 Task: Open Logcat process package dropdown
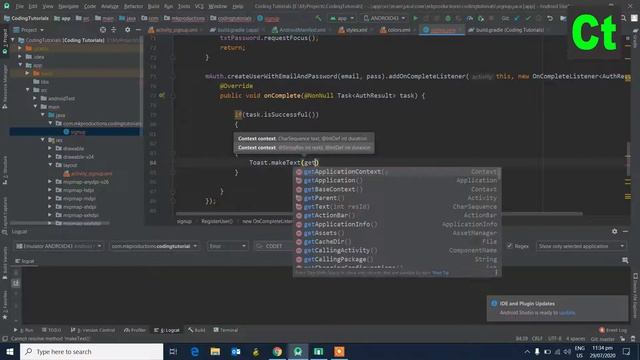[x=154, y=246]
